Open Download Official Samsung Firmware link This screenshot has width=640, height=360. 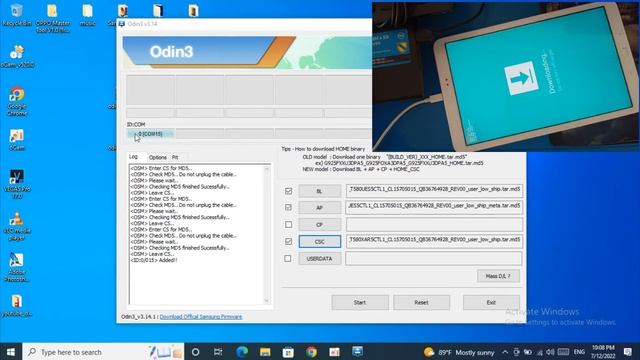click(x=201, y=317)
